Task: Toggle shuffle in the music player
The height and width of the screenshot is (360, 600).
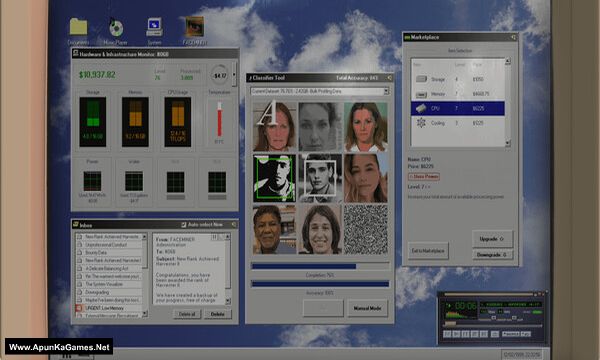Action: pos(511,334)
